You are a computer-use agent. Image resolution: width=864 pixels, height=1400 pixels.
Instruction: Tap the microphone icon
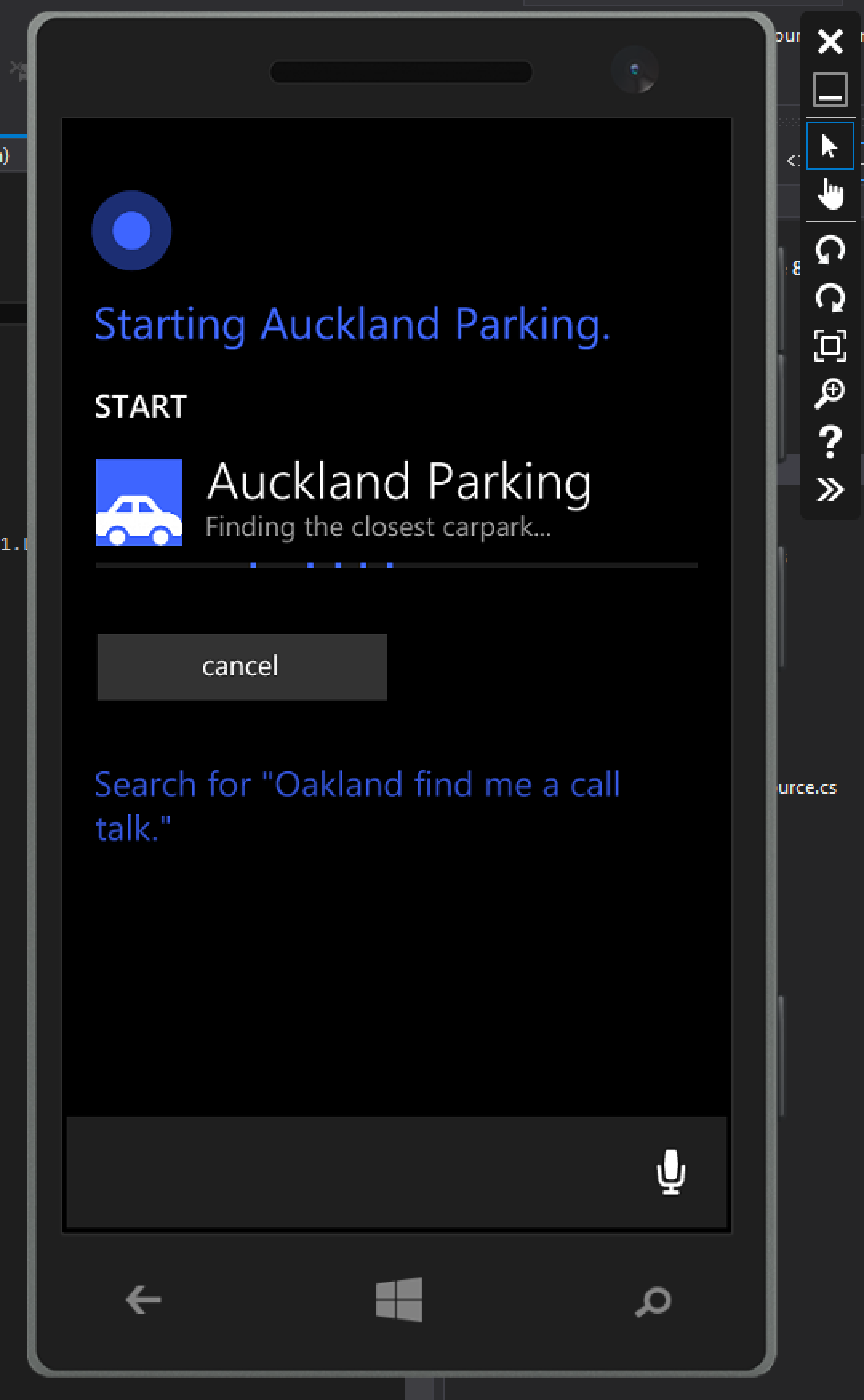[670, 1173]
